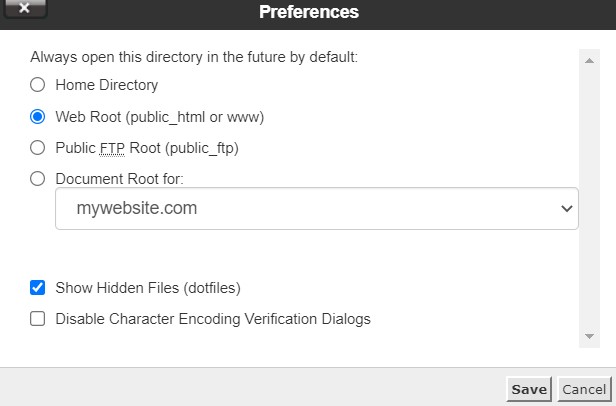This screenshot has height=406, width=616.
Task: Choose Web Root (public_html or www) option
Action: tap(38, 116)
